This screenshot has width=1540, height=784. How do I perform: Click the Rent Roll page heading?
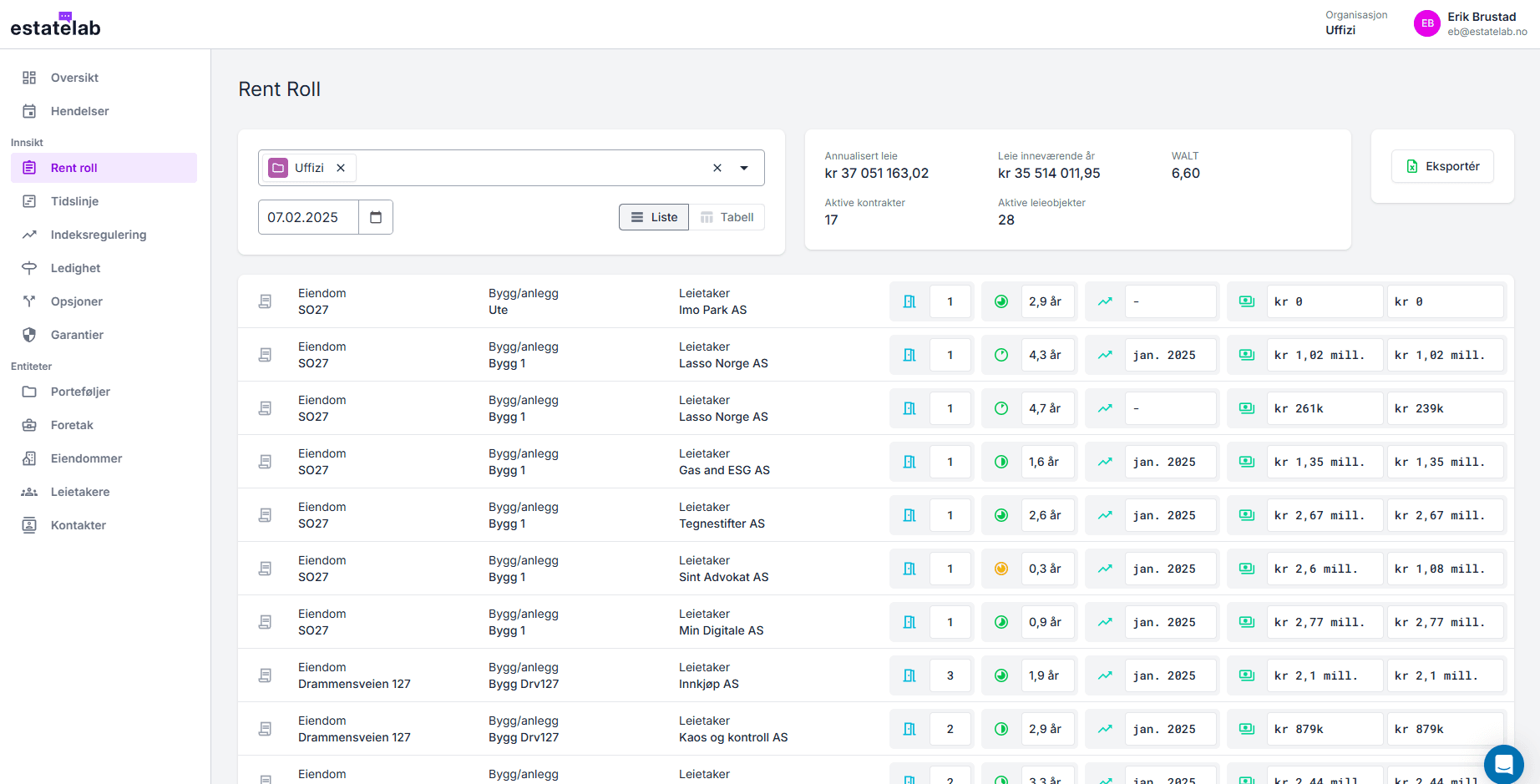click(x=280, y=89)
